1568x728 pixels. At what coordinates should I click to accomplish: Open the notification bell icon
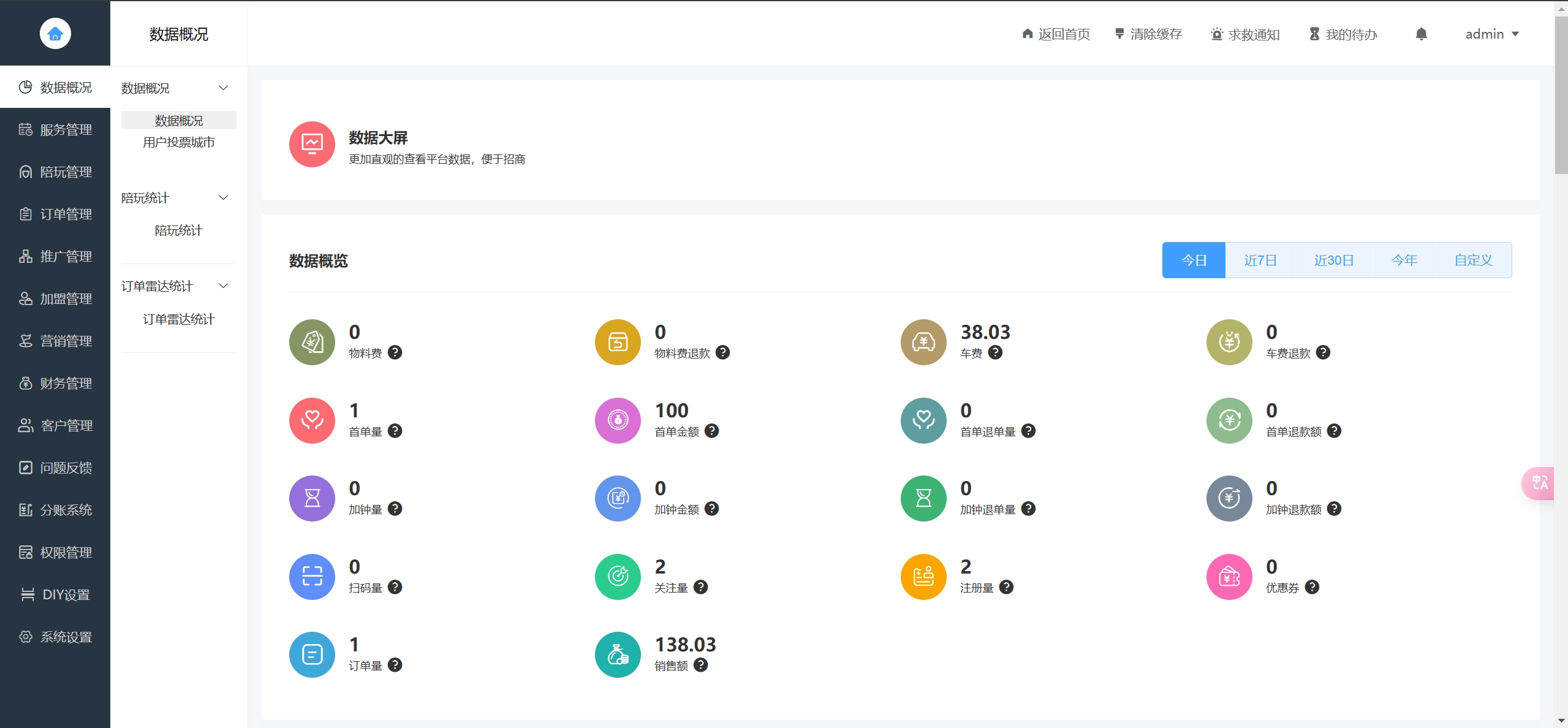pyautogui.click(x=1421, y=34)
